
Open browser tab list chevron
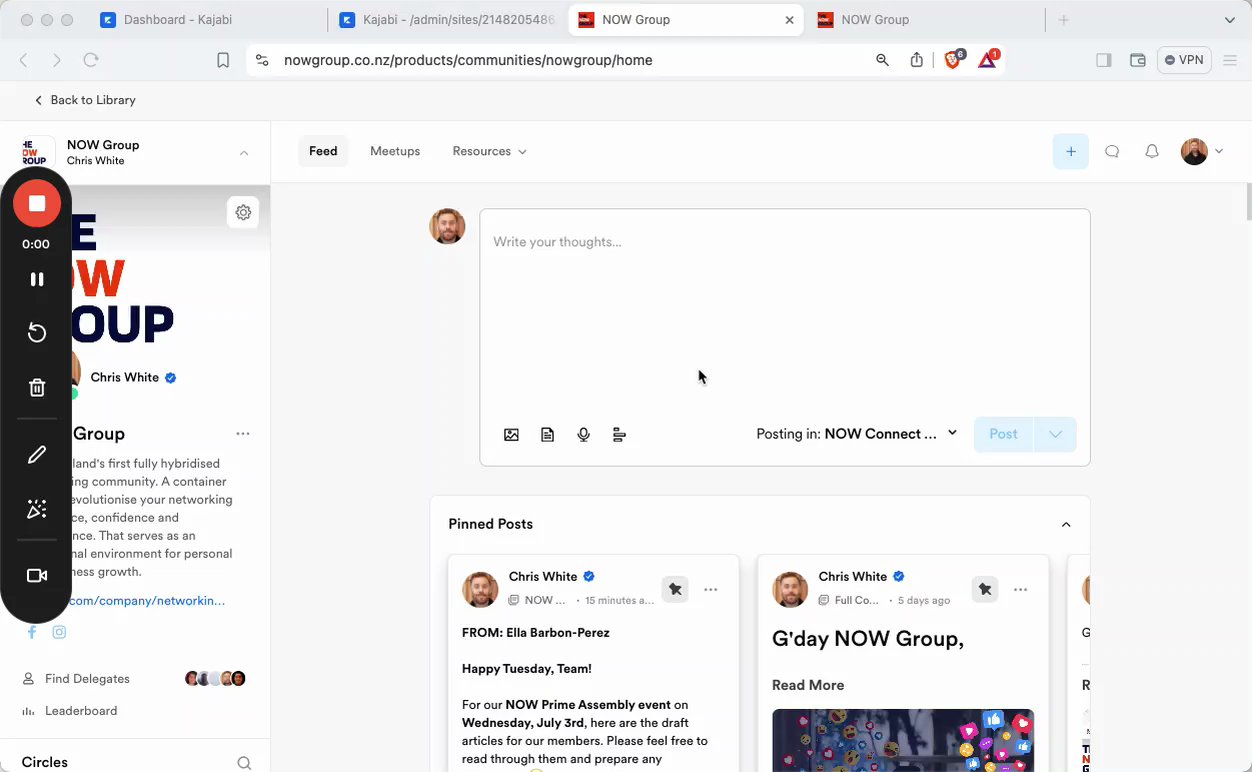click(1230, 20)
